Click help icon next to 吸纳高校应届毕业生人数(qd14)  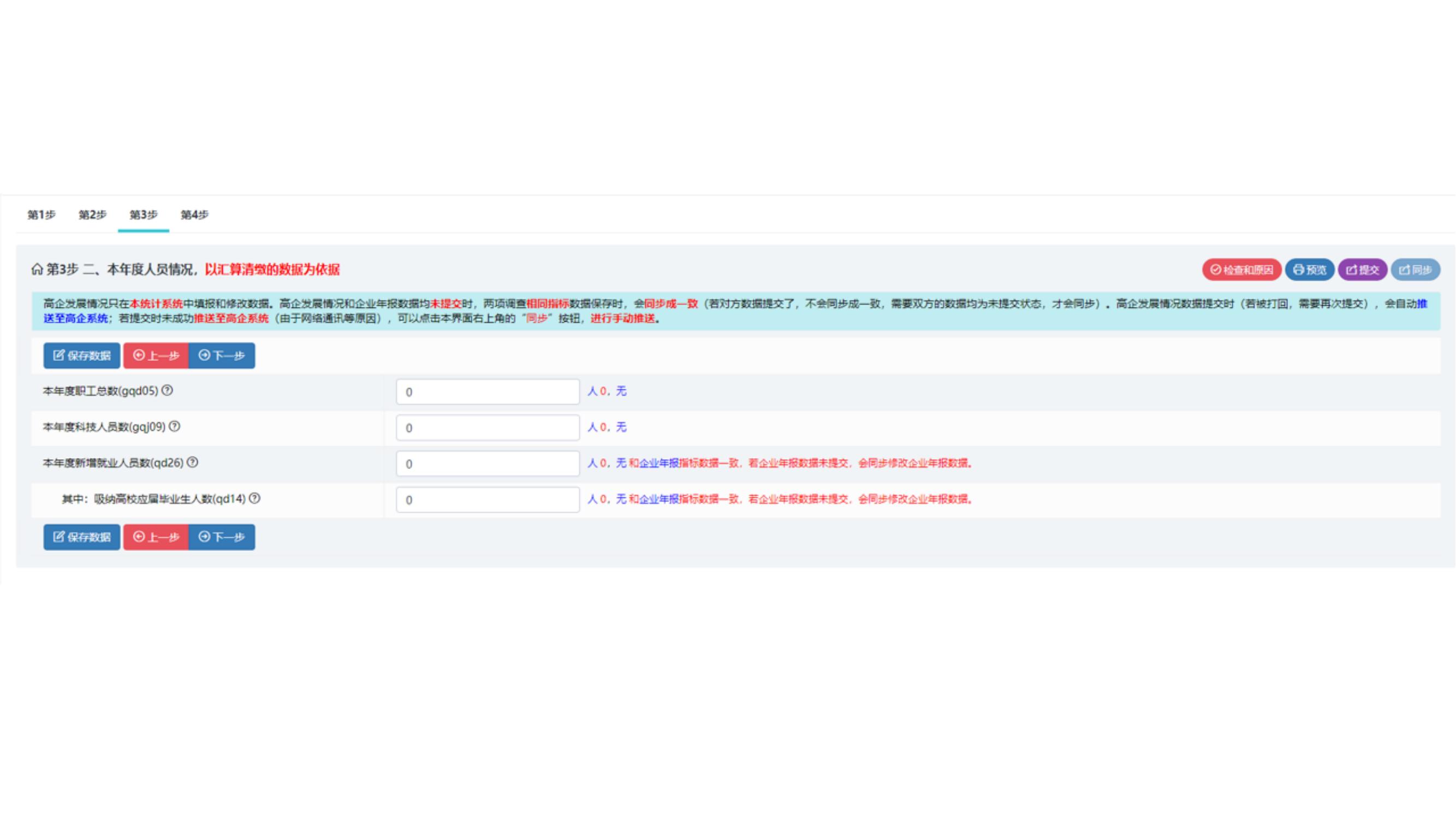[255, 498]
